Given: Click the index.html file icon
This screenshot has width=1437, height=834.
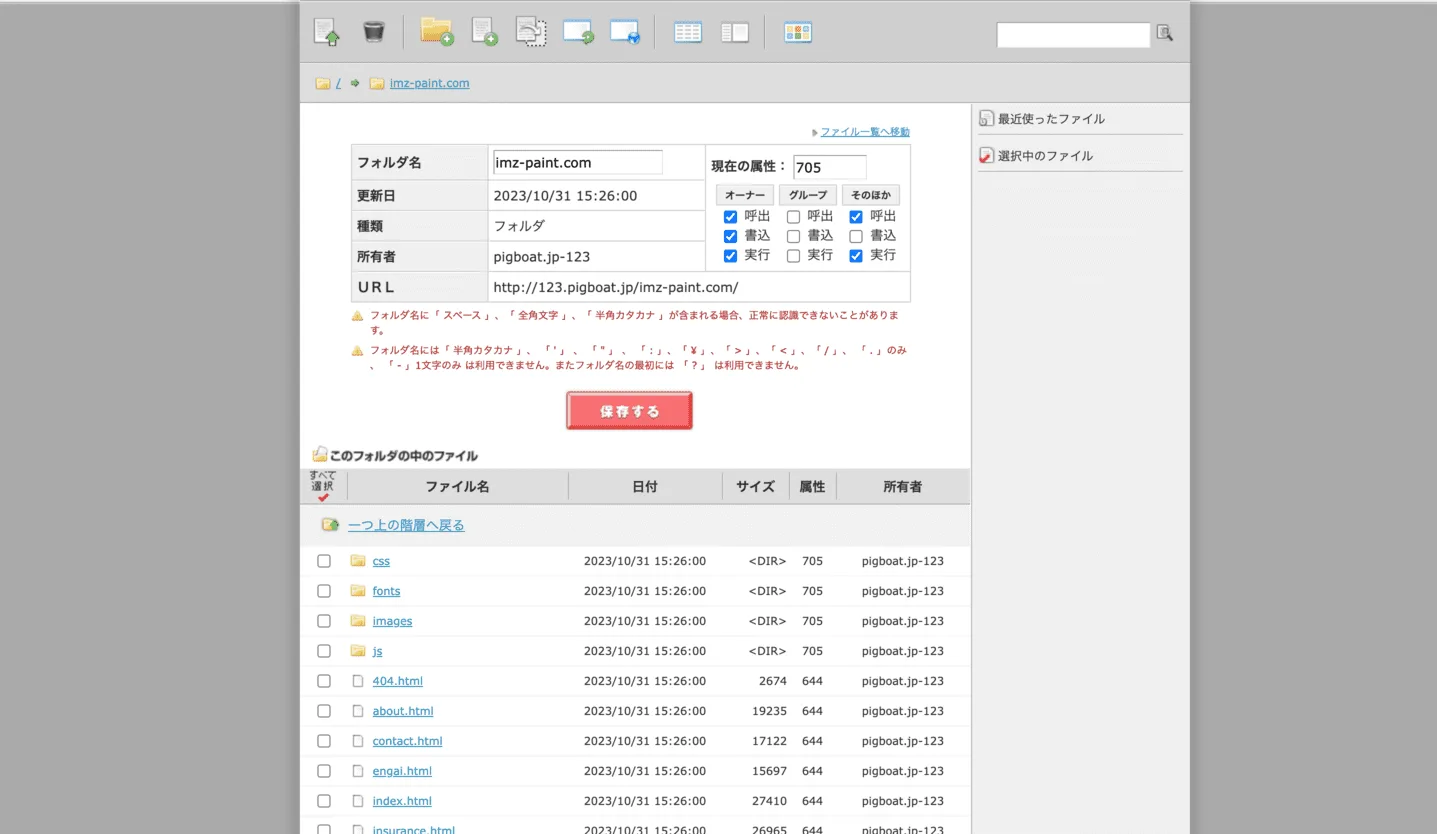Looking at the screenshot, I should (x=358, y=801).
